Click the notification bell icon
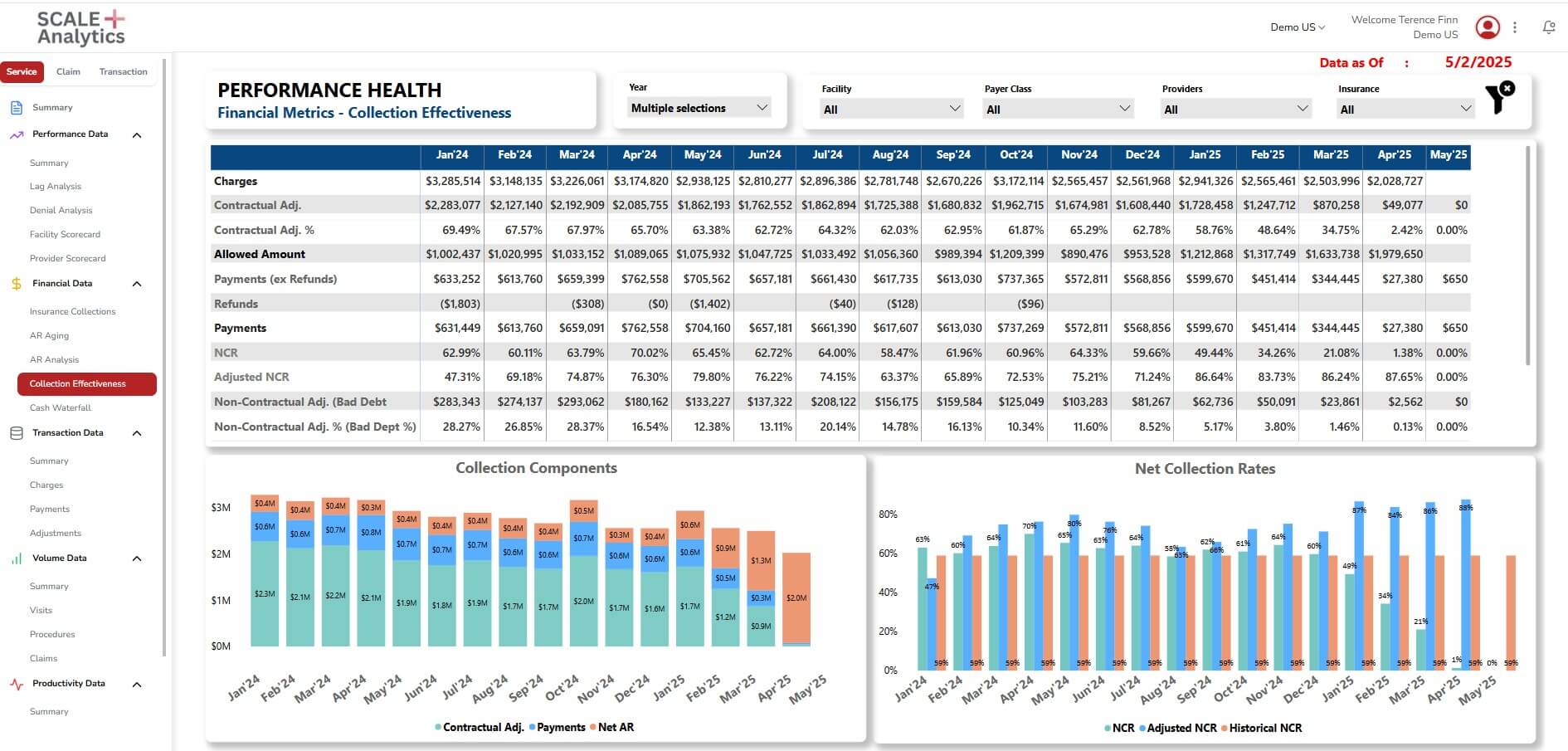 pyautogui.click(x=1548, y=27)
